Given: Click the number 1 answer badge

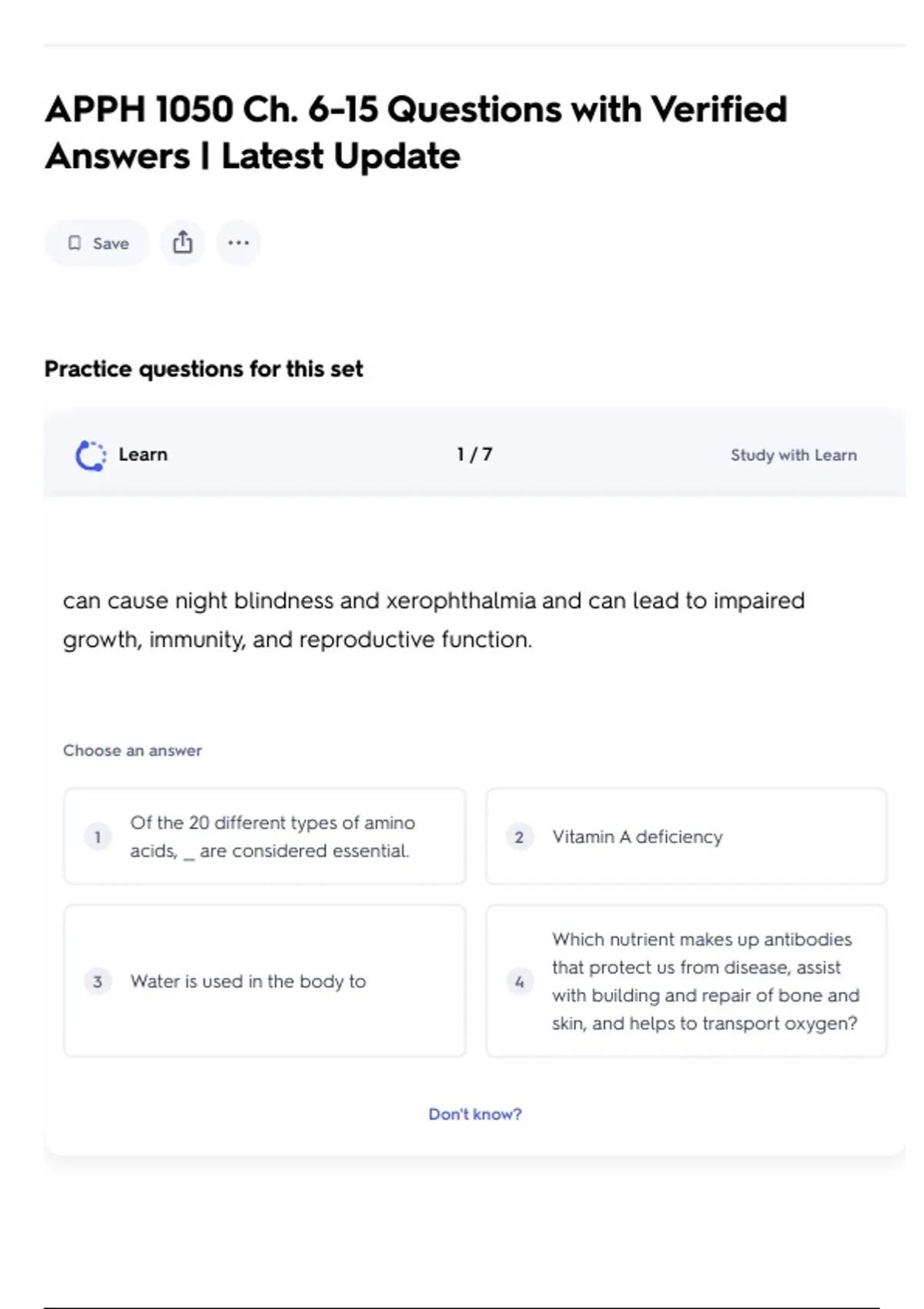Looking at the screenshot, I should tap(98, 837).
